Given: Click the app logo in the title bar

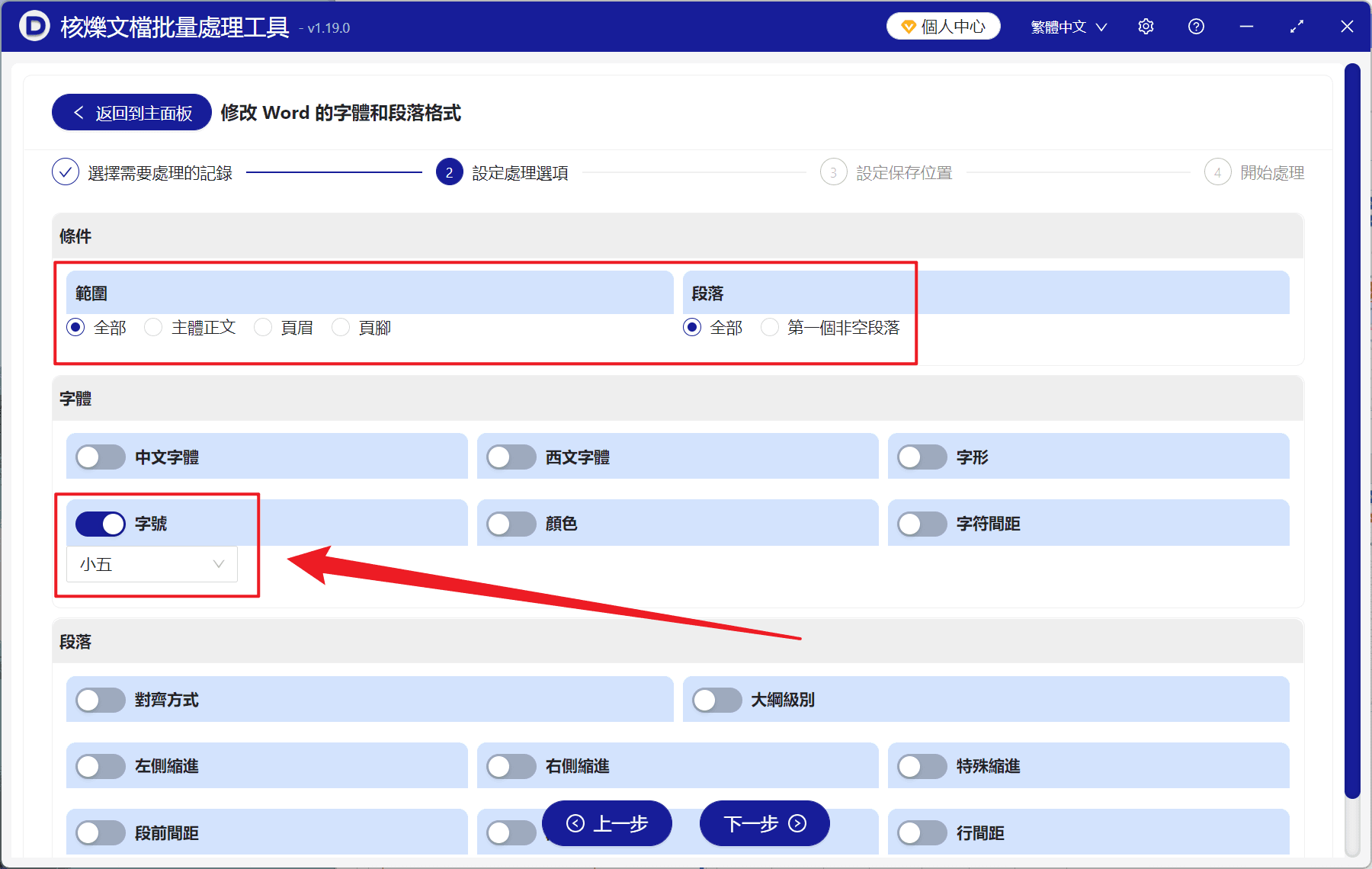Looking at the screenshot, I should pos(34,26).
